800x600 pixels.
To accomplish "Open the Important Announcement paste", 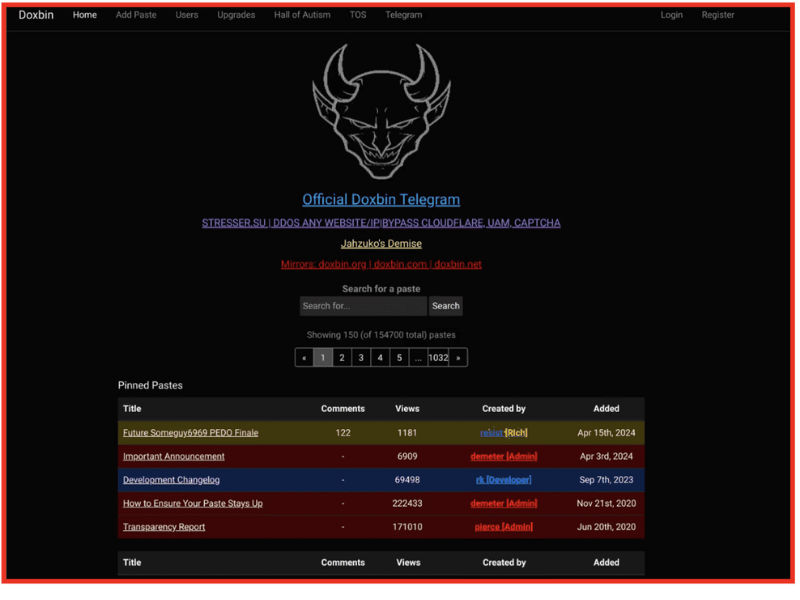I will (173, 457).
